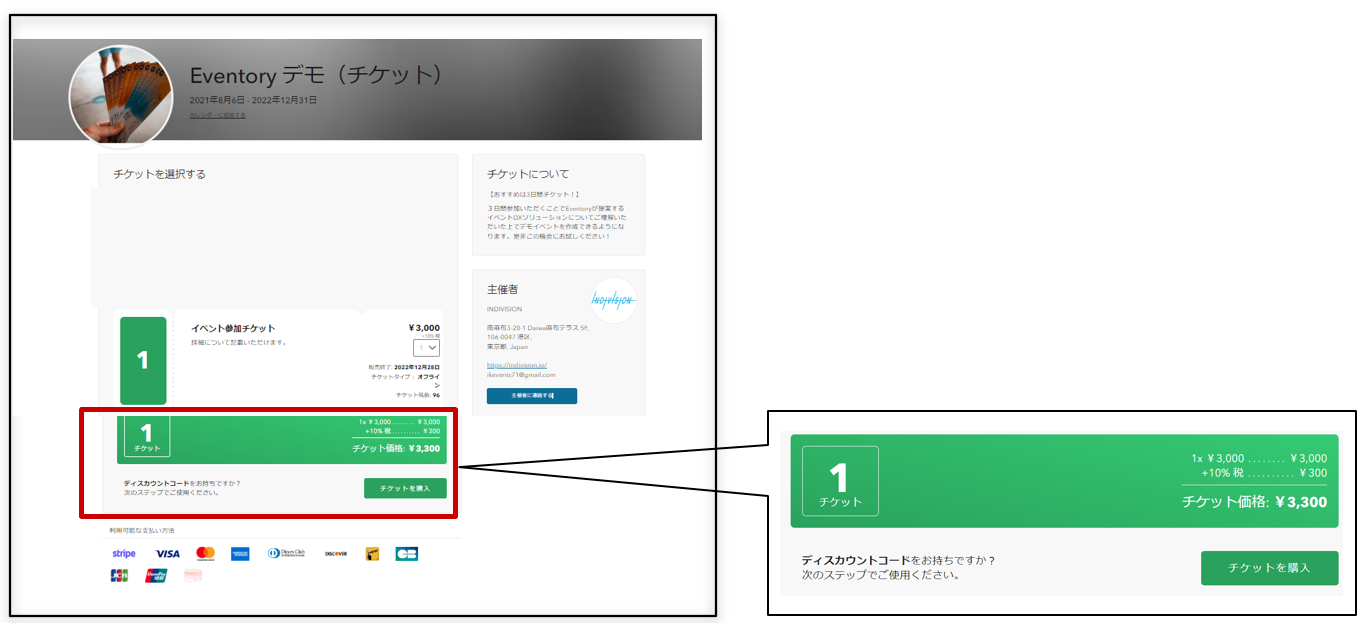Click the organizer email address ikevents71@gmail.com

(x=521, y=375)
